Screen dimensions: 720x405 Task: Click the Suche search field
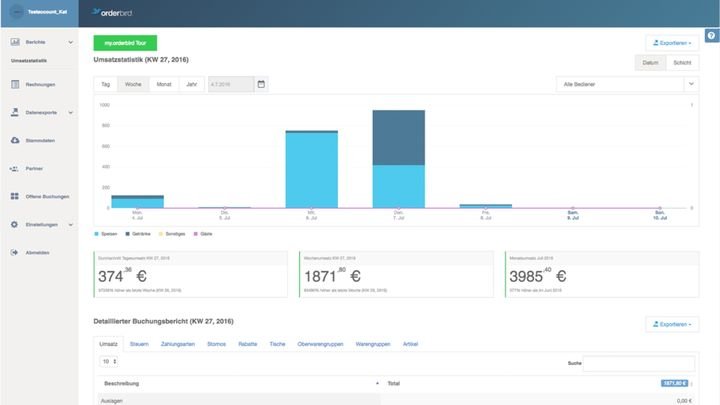(x=641, y=364)
